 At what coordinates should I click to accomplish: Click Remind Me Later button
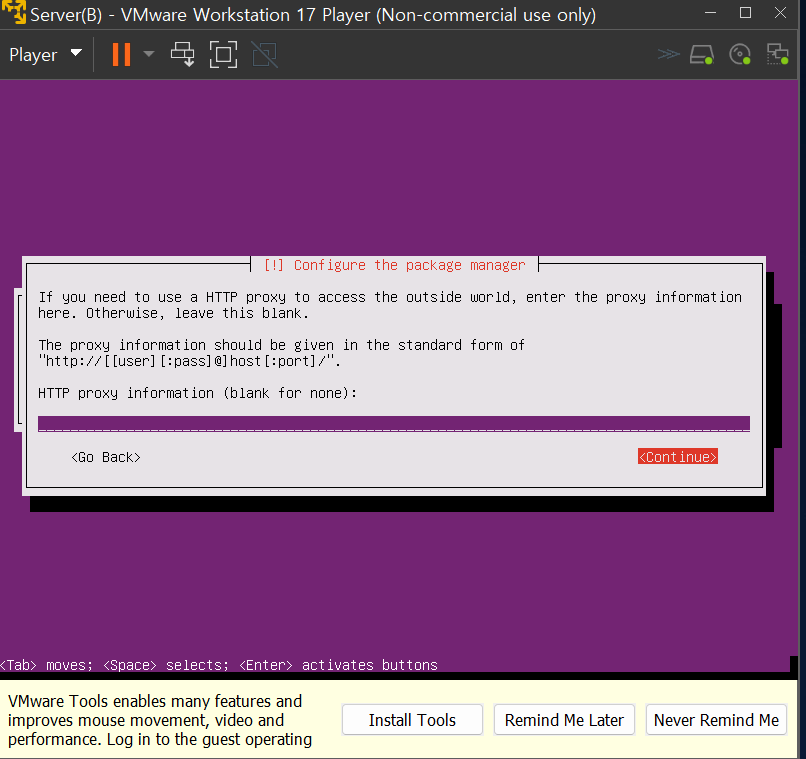coord(564,720)
